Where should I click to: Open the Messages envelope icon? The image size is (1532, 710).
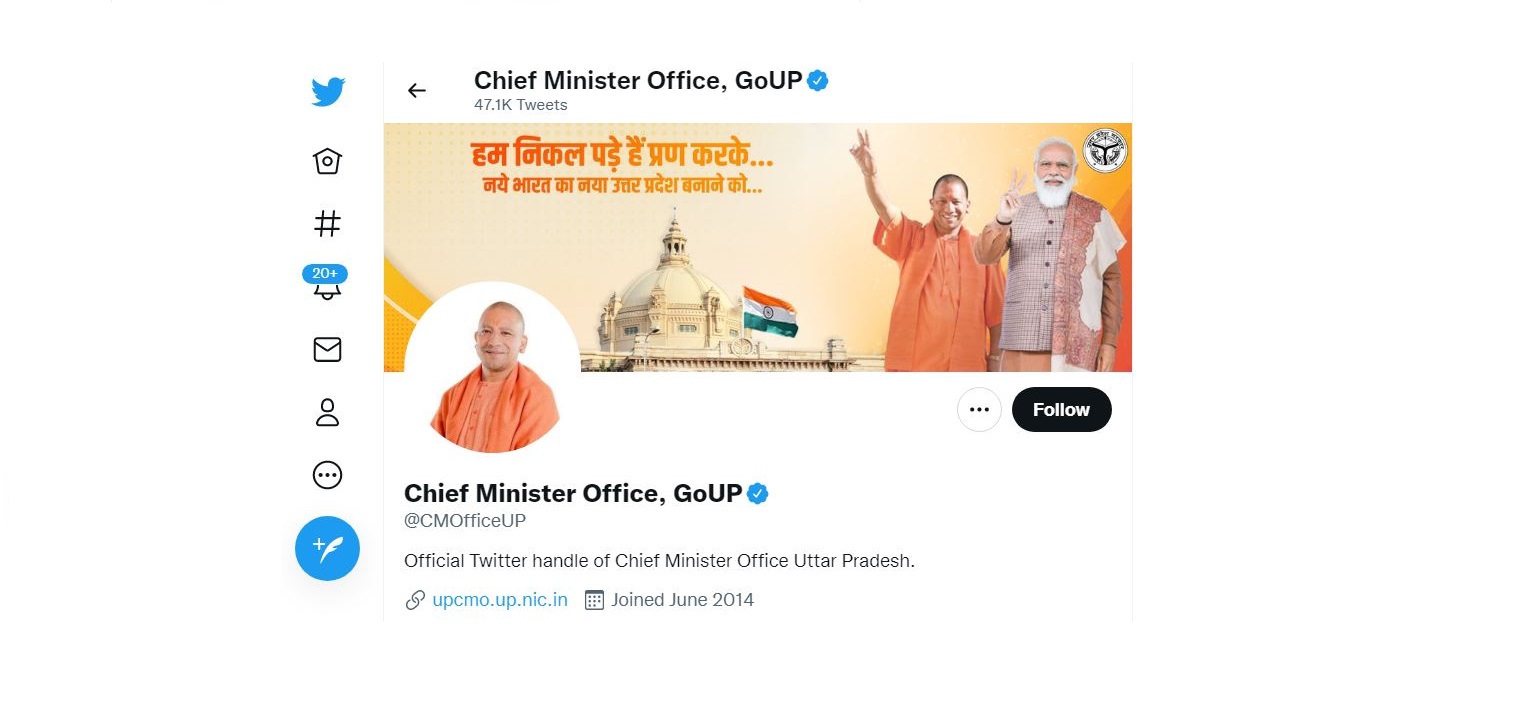tap(327, 349)
